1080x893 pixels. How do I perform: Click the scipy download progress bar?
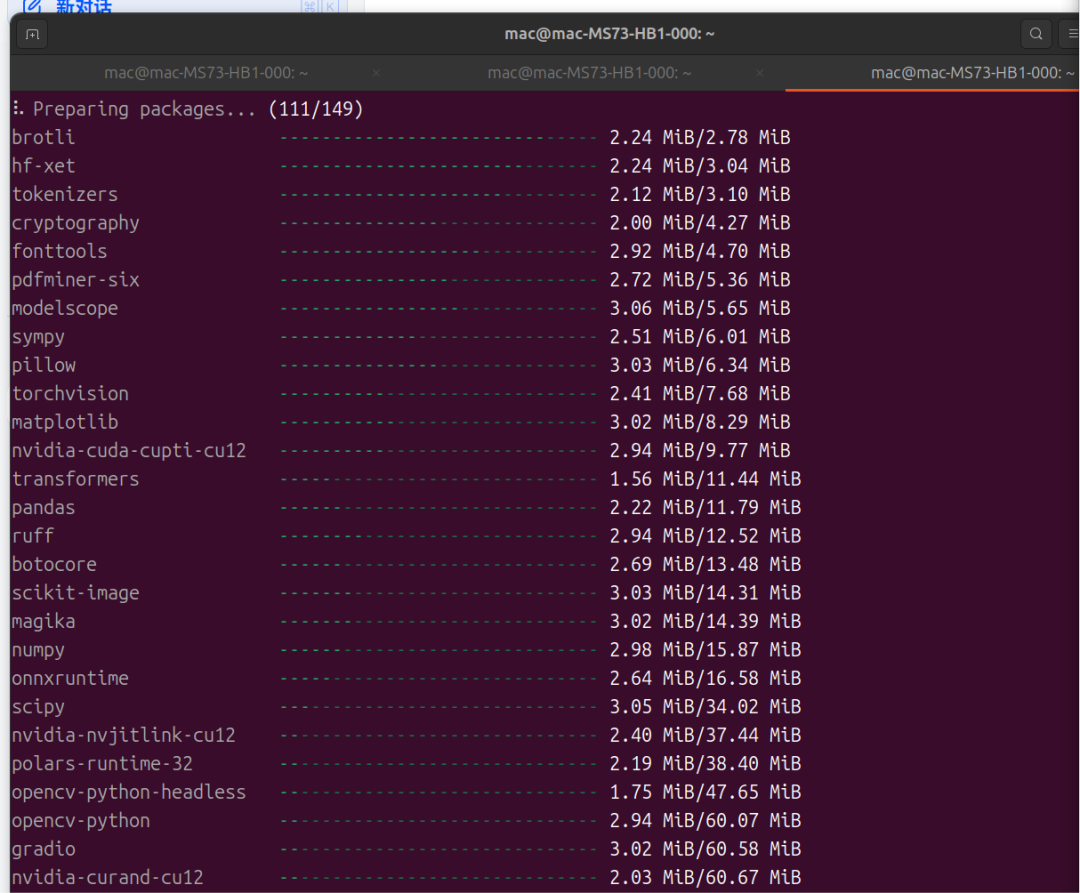coord(438,707)
